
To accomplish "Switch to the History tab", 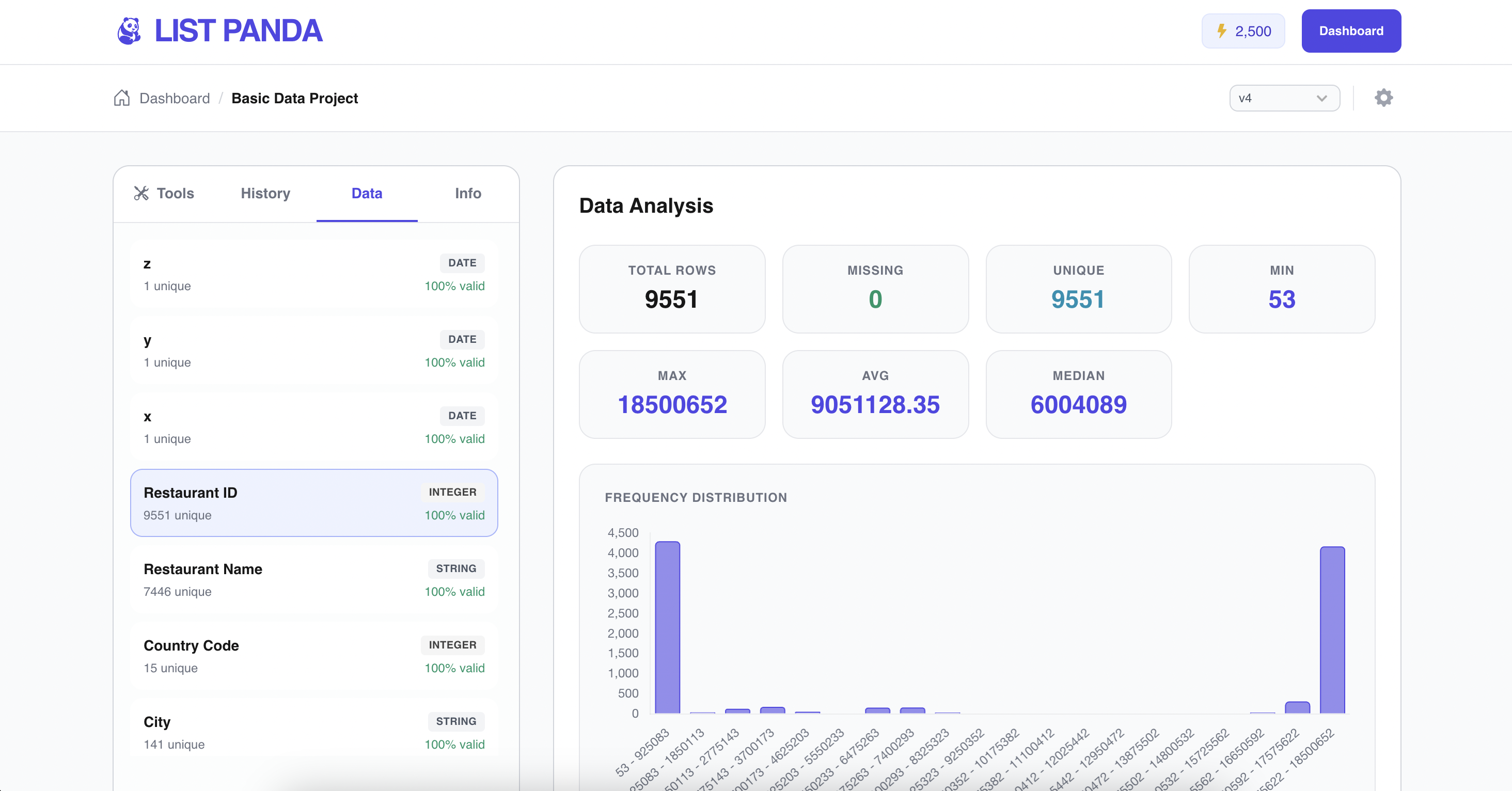I will tap(265, 194).
